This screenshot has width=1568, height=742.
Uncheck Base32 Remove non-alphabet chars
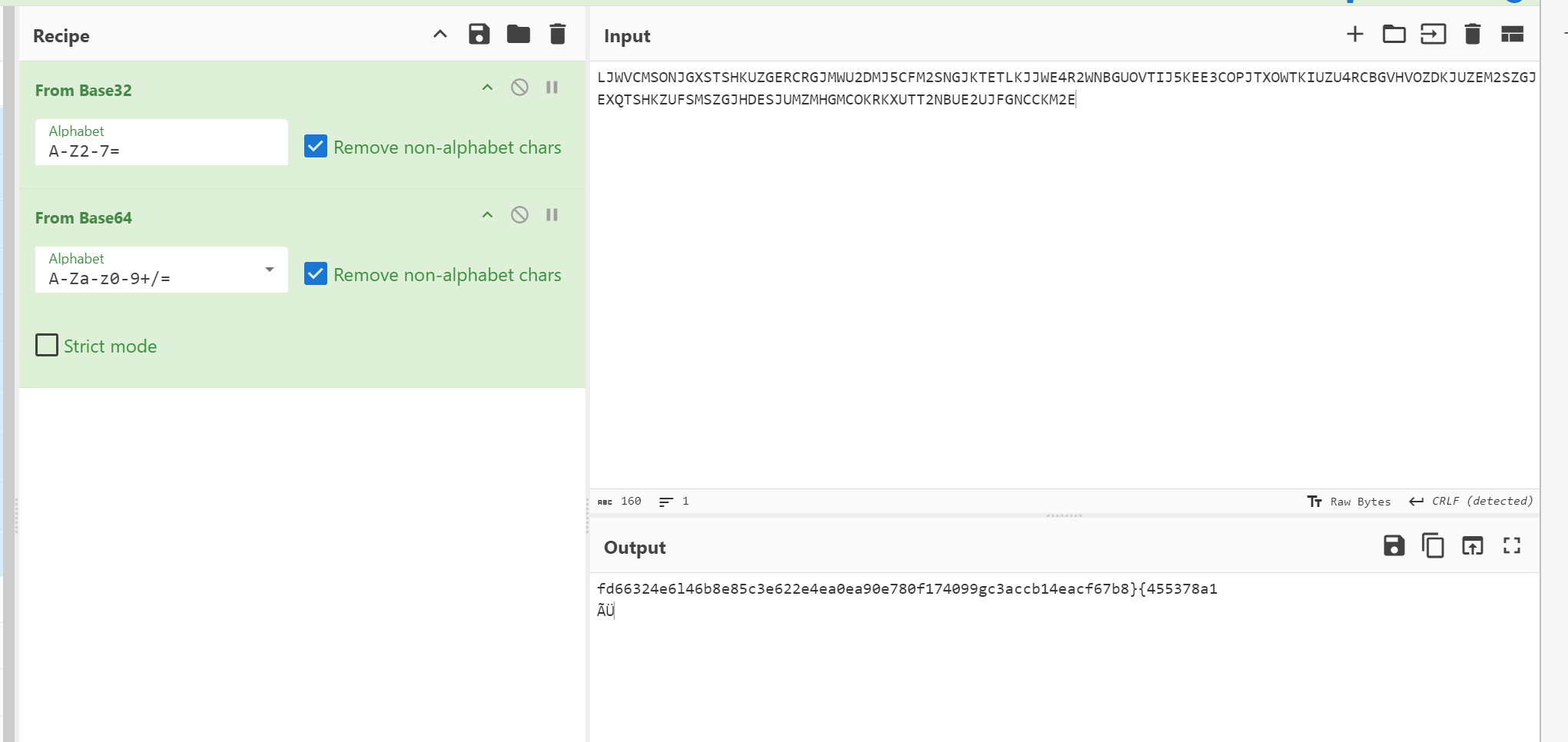(x=316, y=147)
